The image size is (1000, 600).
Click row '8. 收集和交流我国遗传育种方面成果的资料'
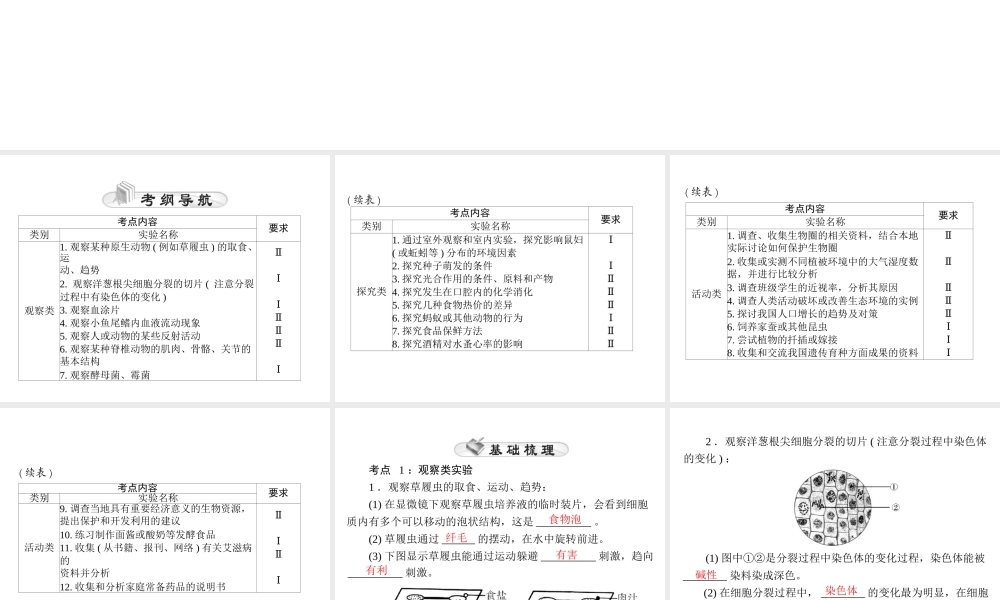(823, 353)
